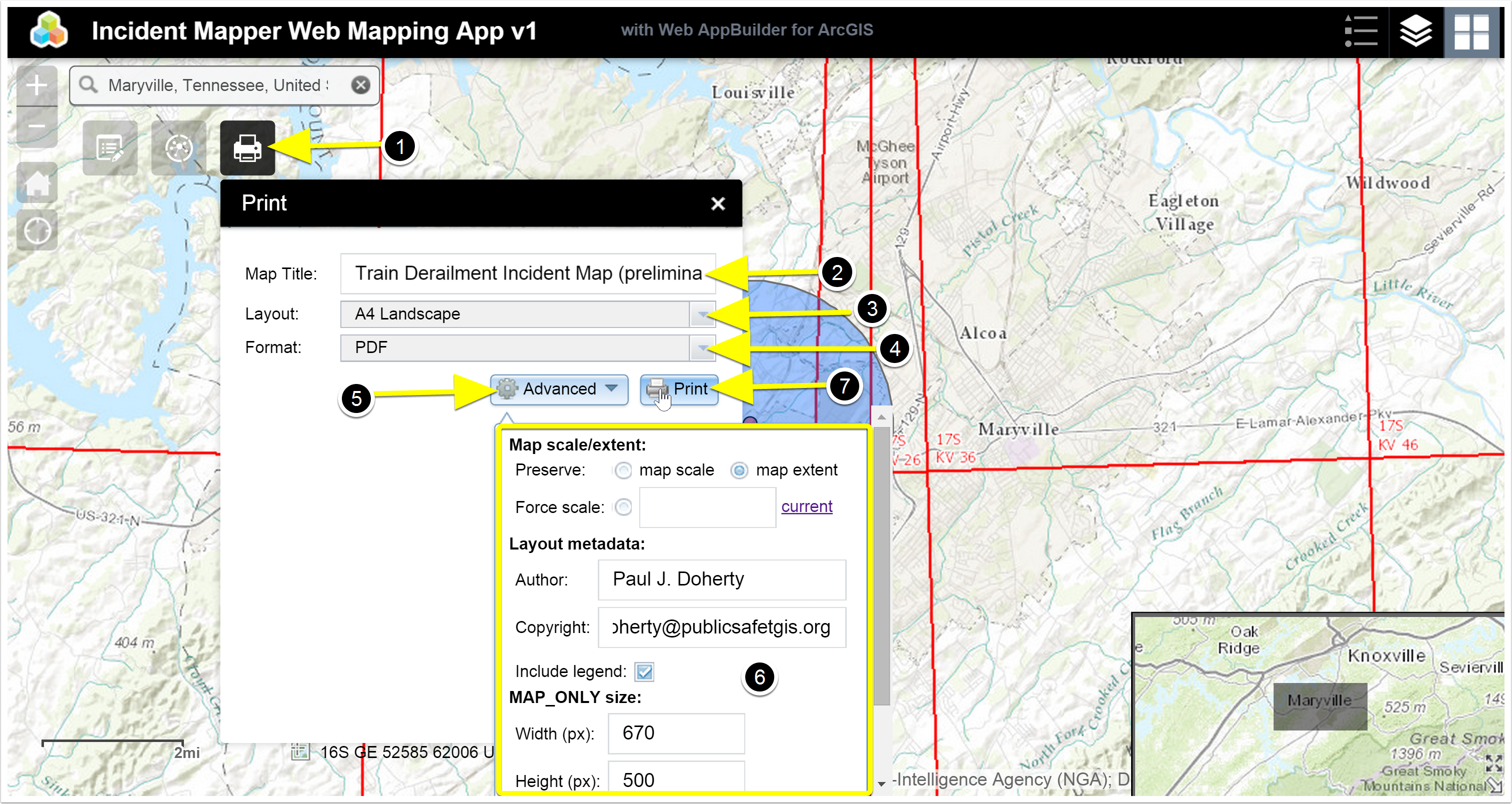This screenshot has height=804, width=1512.
Task: Click the Height (px) field
Action: tap(676, 778)
